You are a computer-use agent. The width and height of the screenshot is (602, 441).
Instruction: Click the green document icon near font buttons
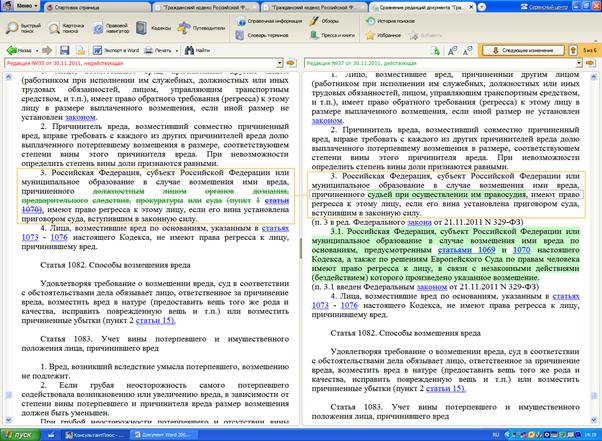[435, 50]
